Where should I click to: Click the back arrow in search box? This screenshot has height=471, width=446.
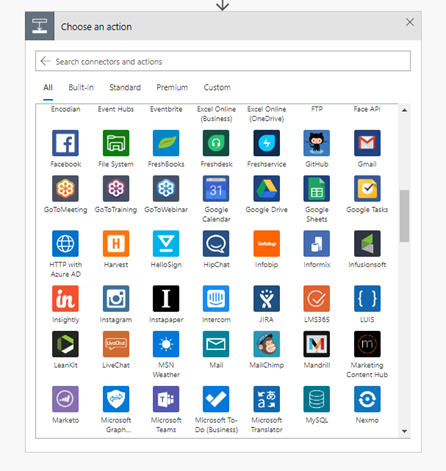tap(45, 61)
